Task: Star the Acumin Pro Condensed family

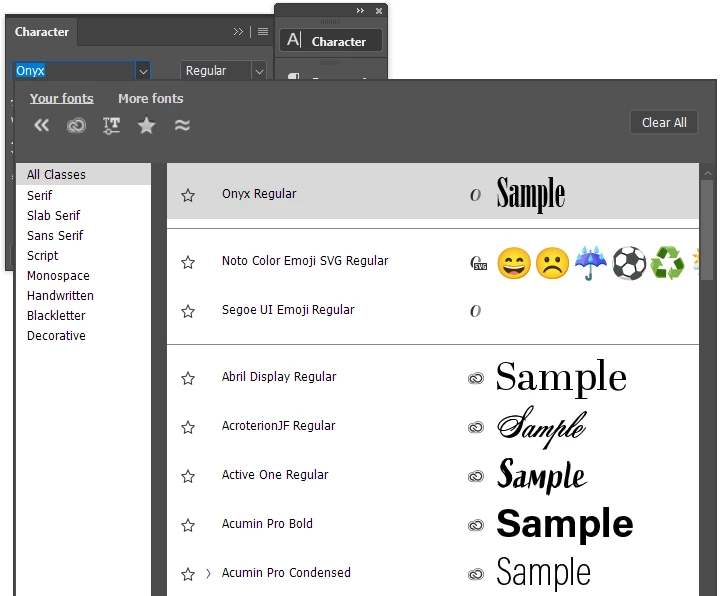Action: [188, 574]
